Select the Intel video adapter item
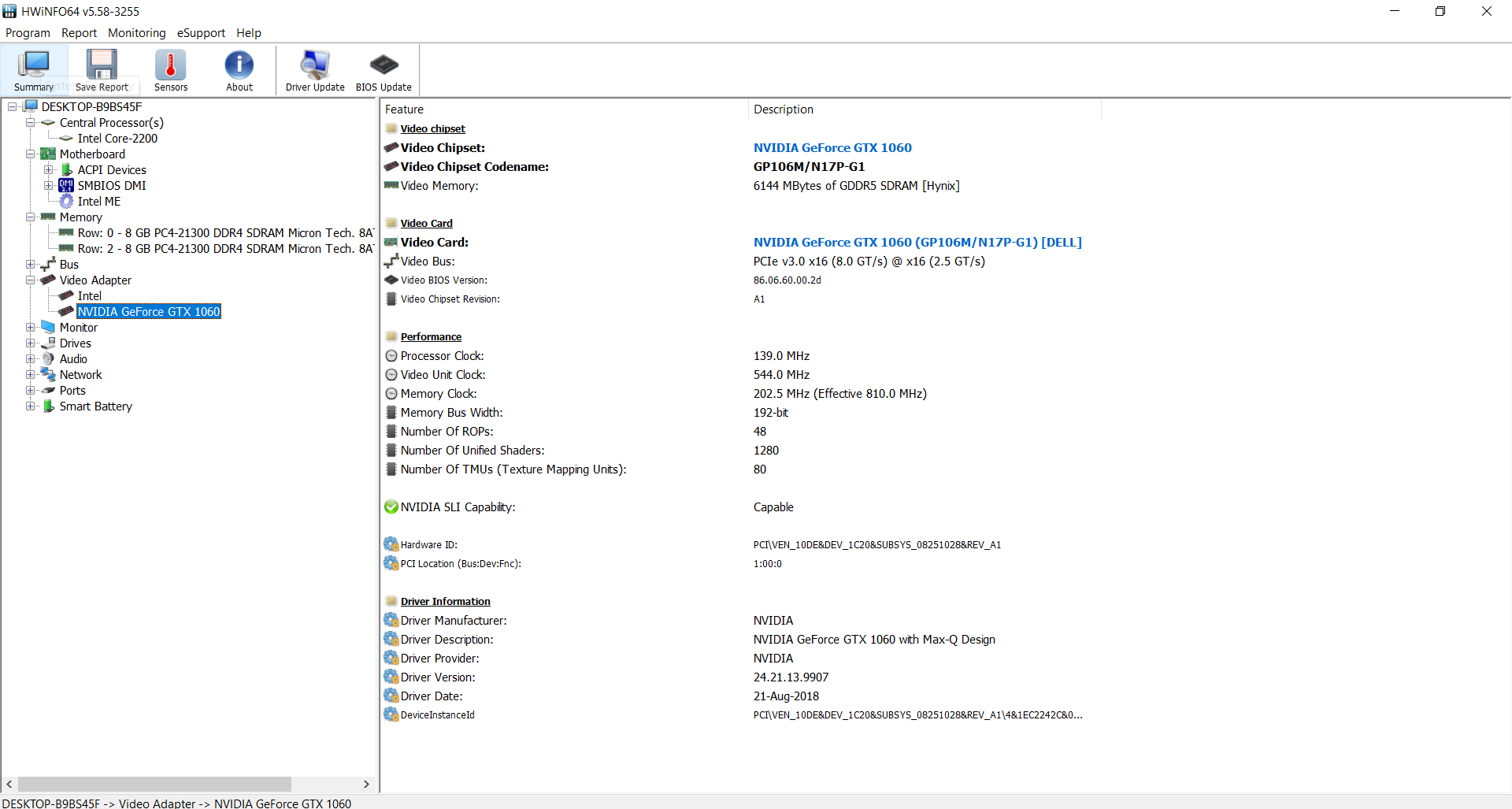The width and height of the screenshot is (1512, 809). (x=90, y=296)
